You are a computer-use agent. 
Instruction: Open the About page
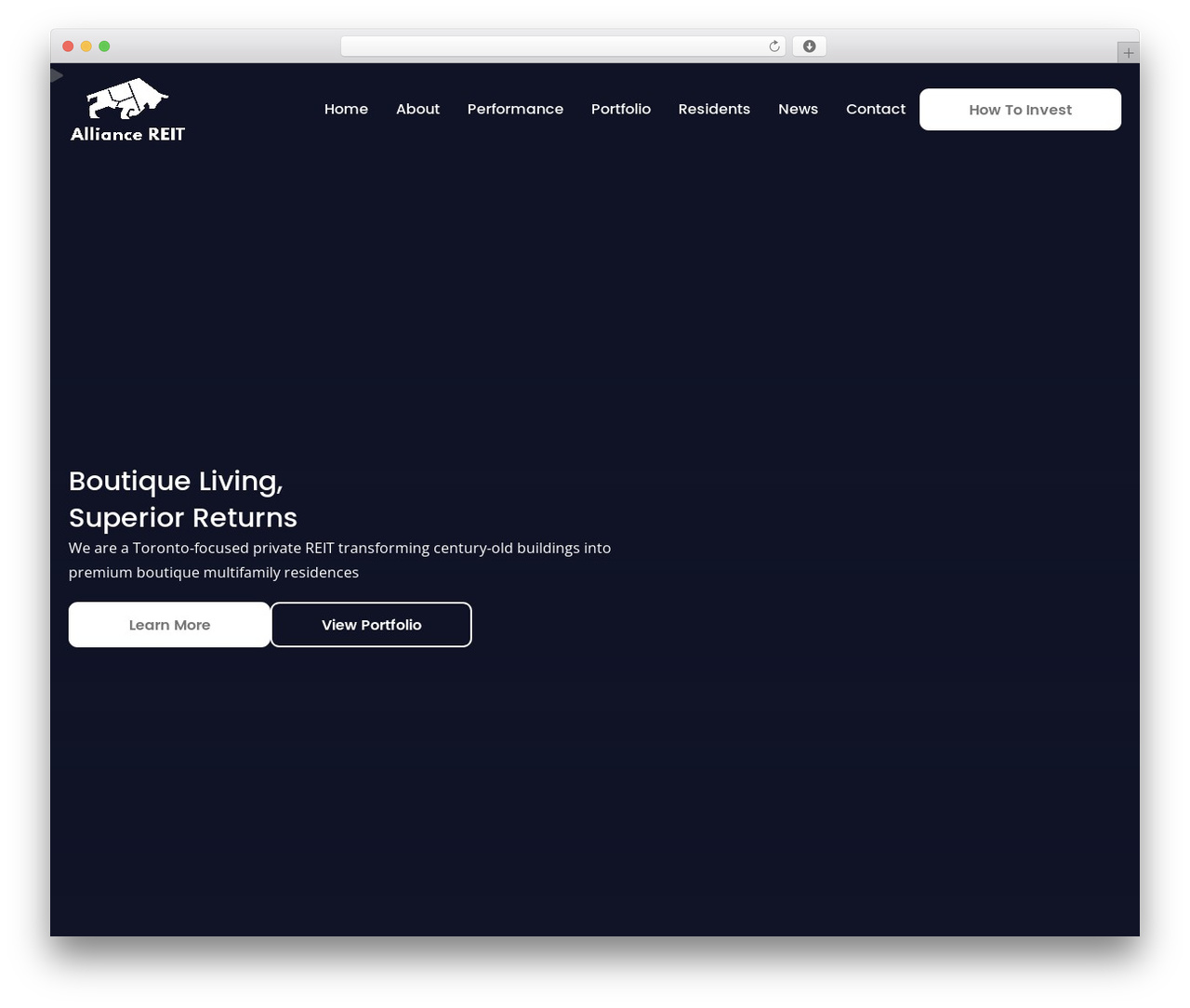pos(417,109)
